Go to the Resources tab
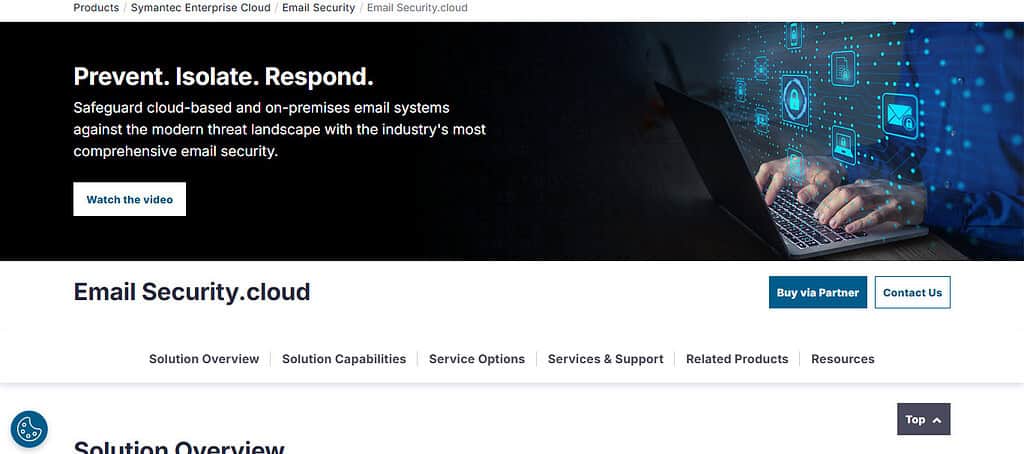 (842, 359)
